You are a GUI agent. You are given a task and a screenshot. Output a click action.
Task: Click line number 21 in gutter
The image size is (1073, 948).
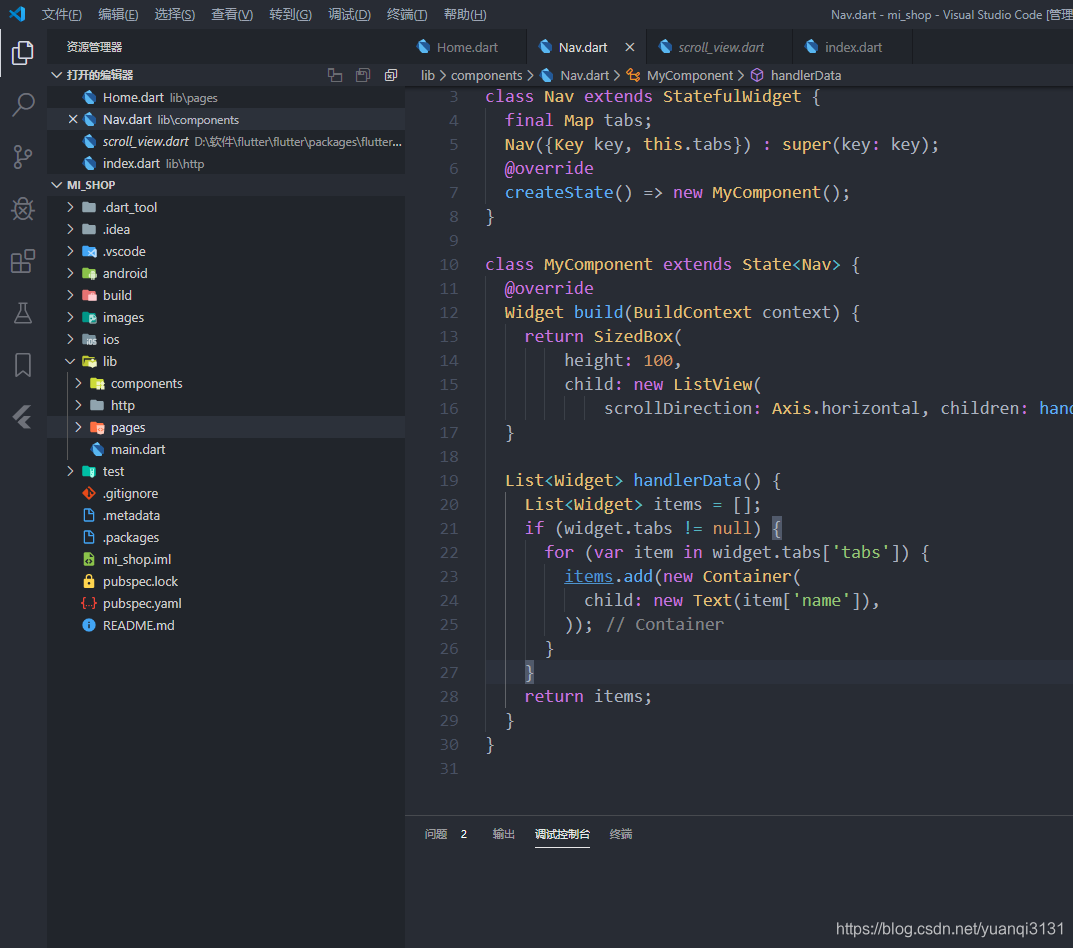tap(449, 528)
